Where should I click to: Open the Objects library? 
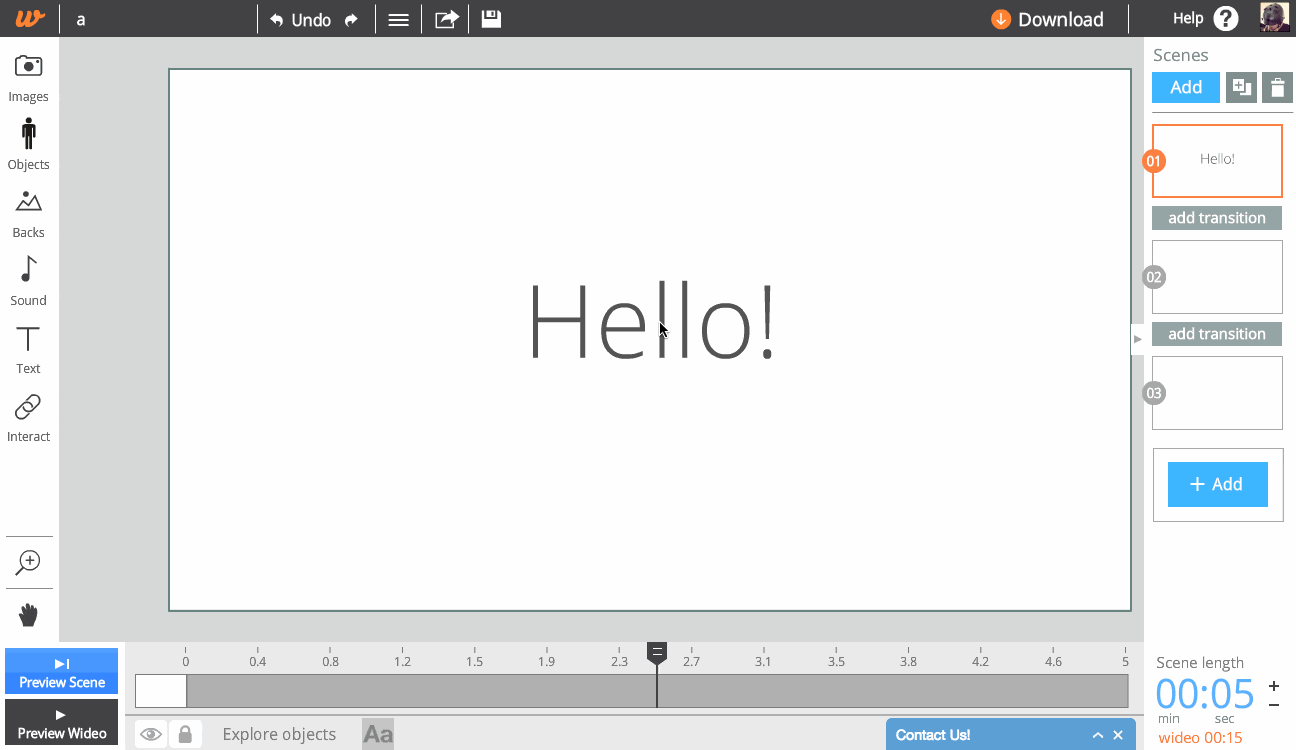(28, 143)
